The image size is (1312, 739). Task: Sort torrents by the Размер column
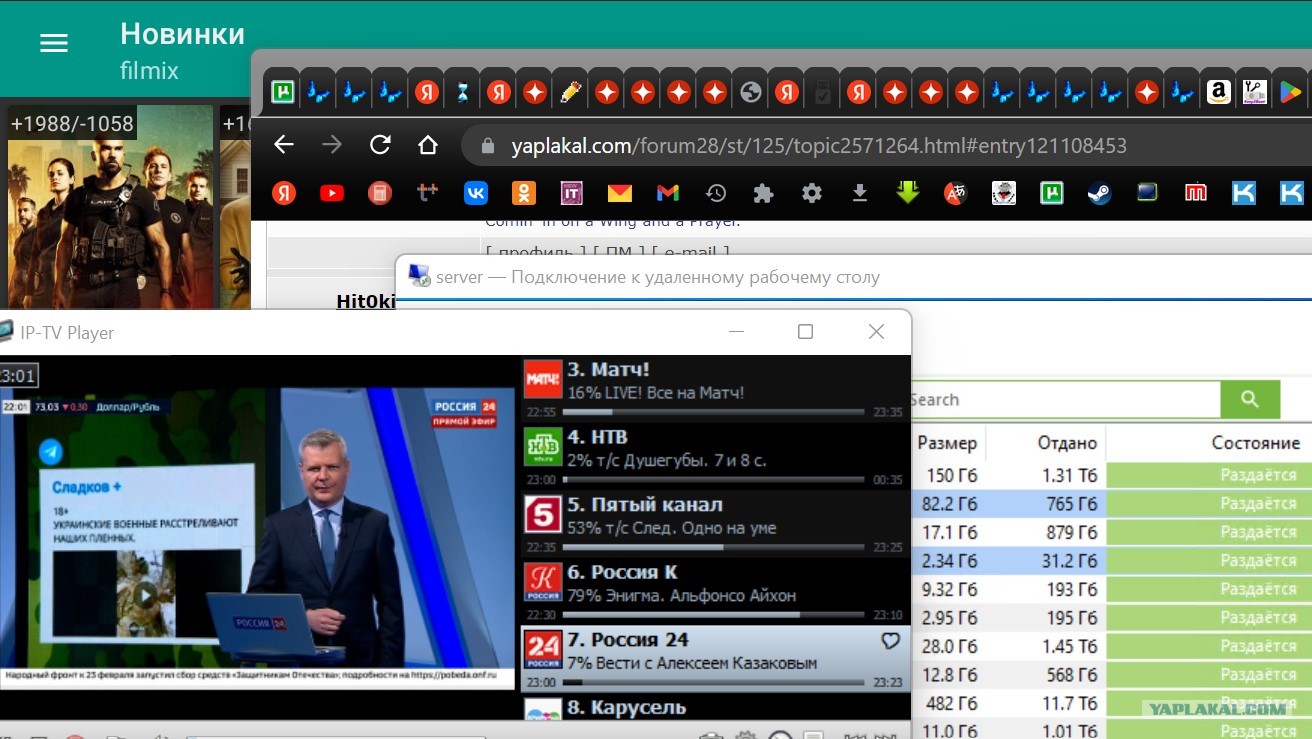click(947, 443)
